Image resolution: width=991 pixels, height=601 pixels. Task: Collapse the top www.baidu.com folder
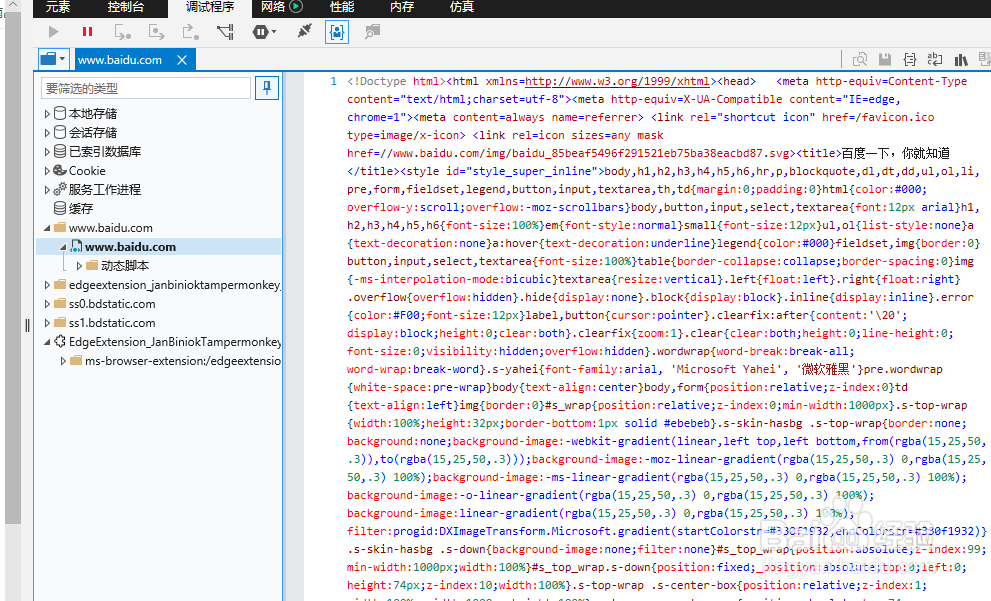pyautogui.click(x=47, y=228)
